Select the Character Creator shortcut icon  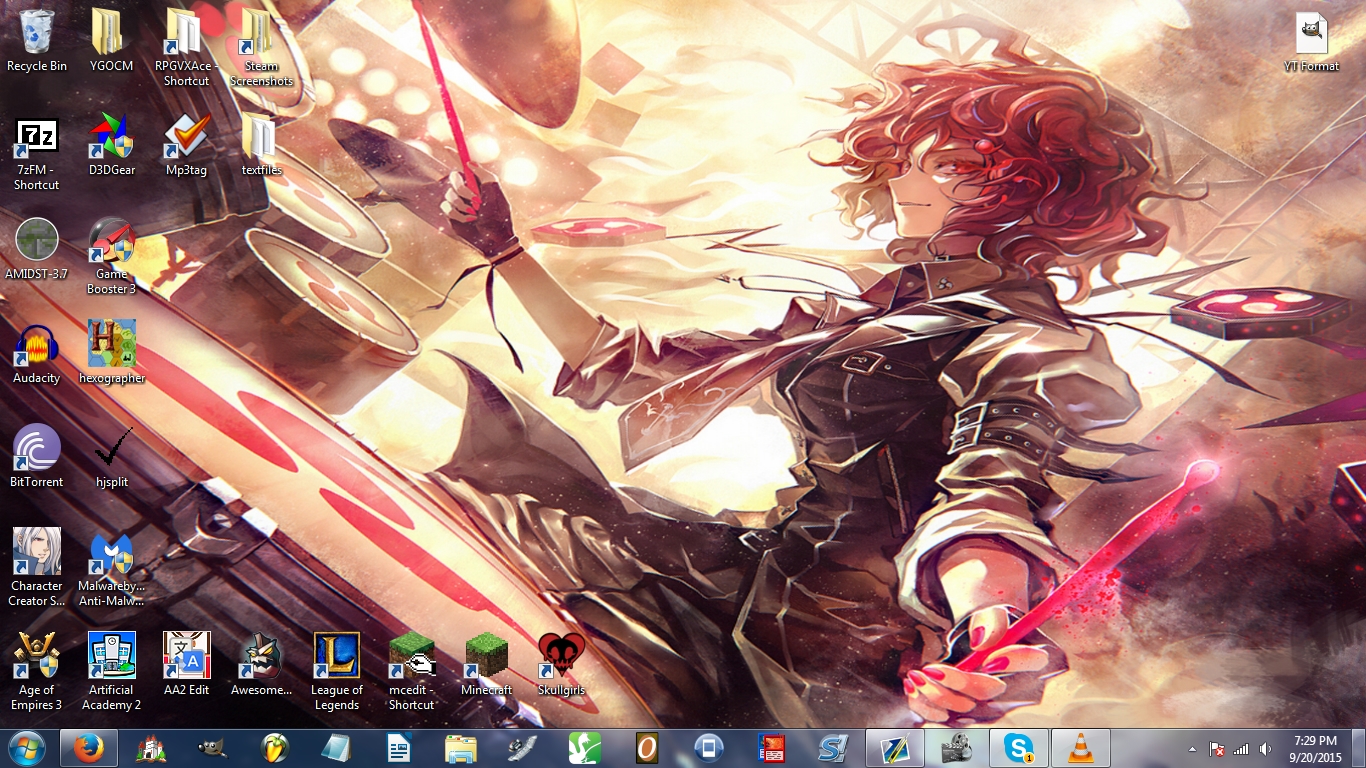click(37, 568)
